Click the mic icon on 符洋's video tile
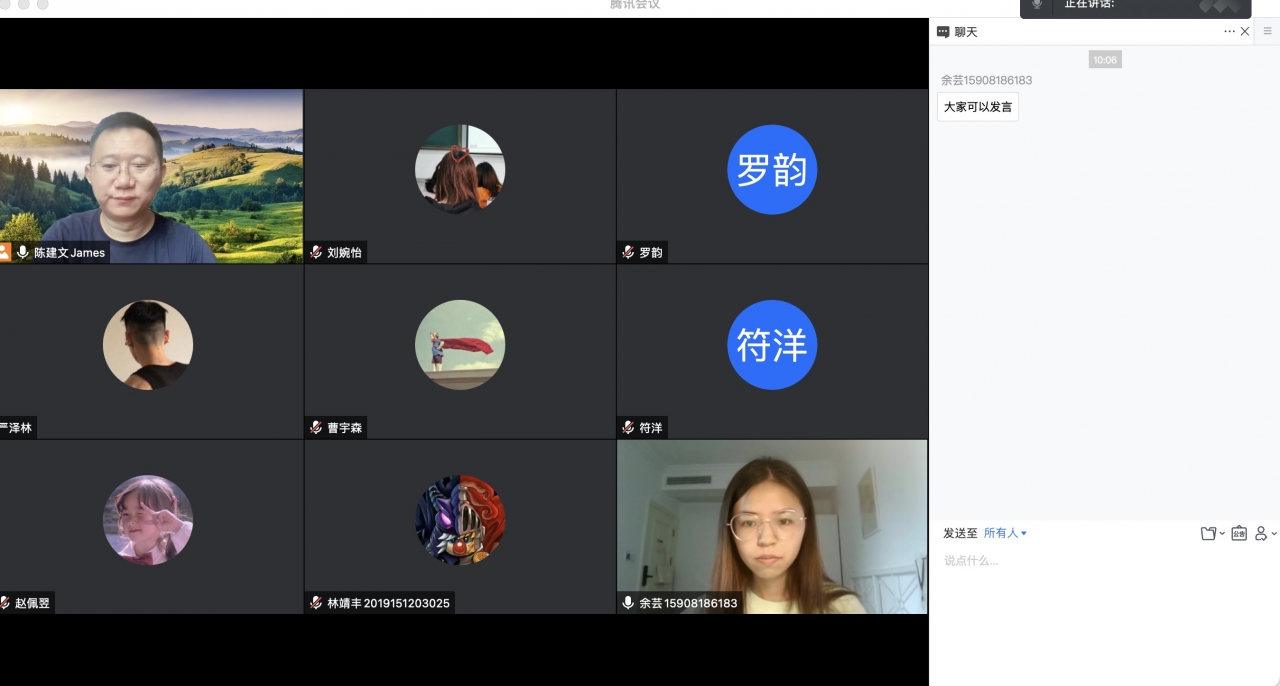 pyautogui.click(x=627, y=427)
